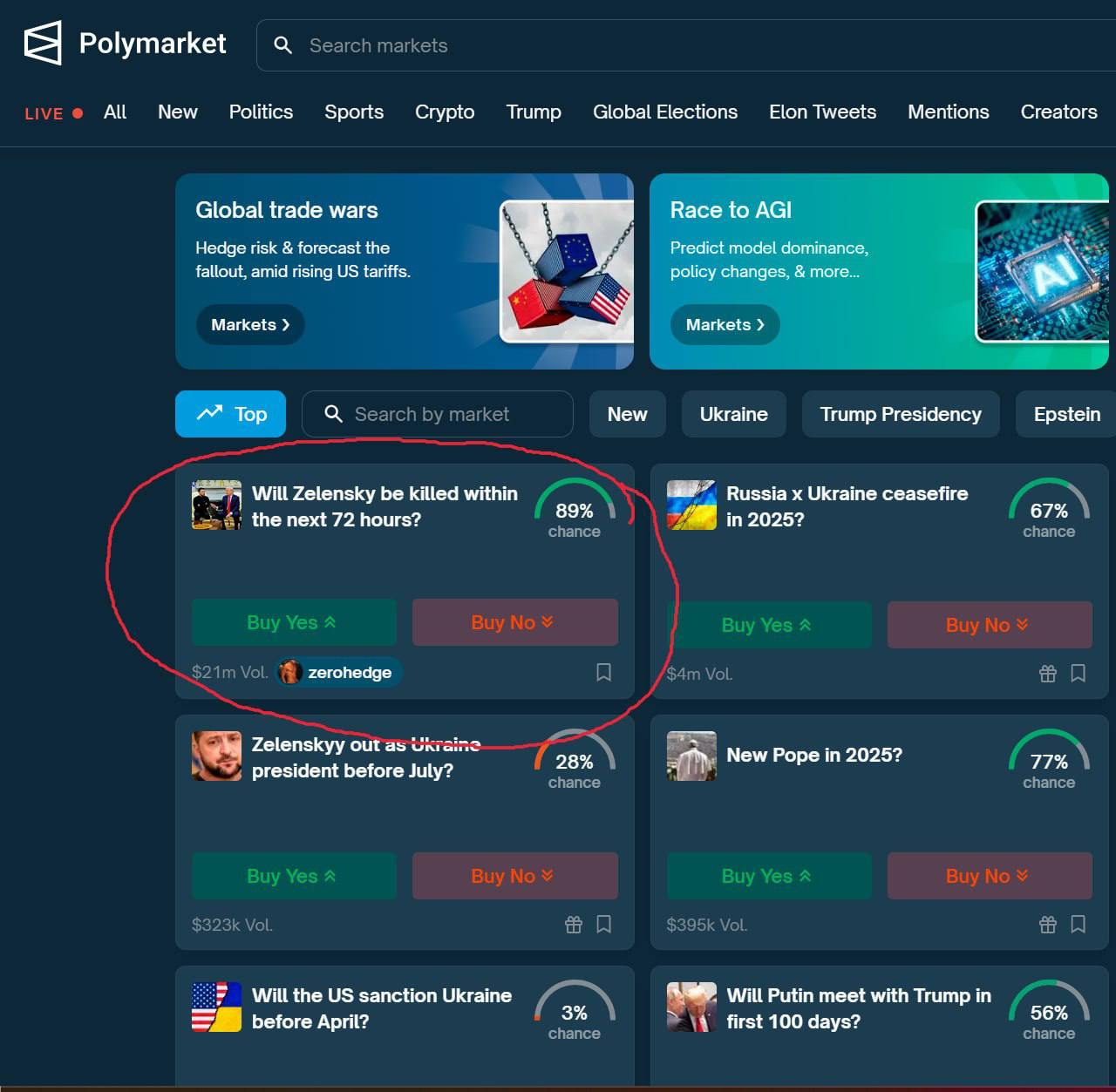Buy Yes on Zelensky killed within 72 hours
Image resolution: width=1116 pixels, height=1092 pixels.
click(x=294, y=622)
